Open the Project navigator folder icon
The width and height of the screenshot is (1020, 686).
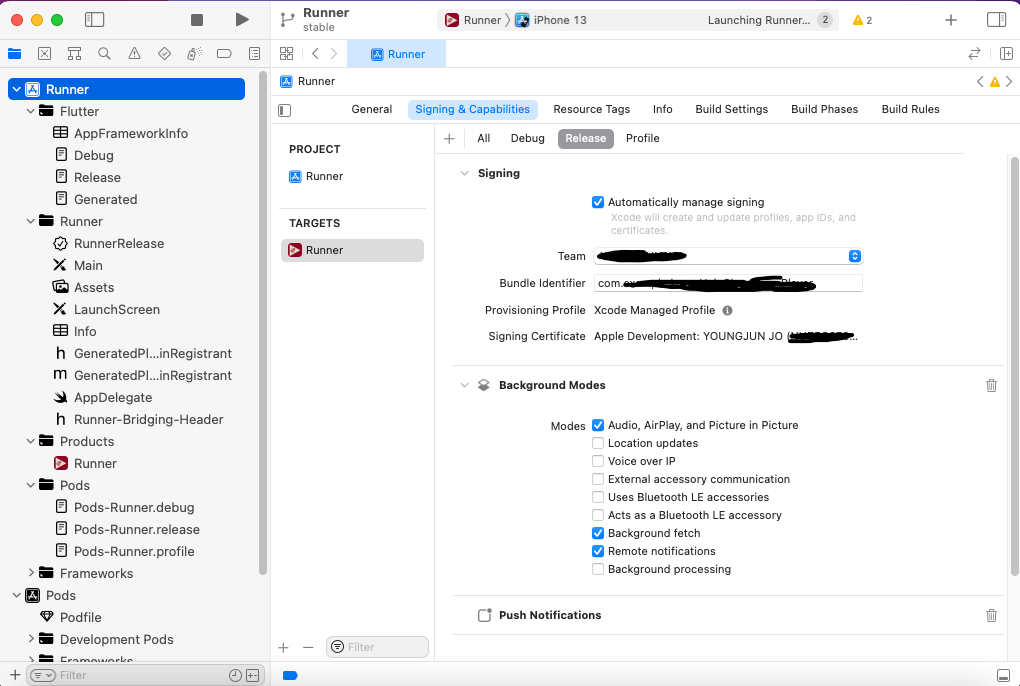pyautogui.click(x=14, y=53)
